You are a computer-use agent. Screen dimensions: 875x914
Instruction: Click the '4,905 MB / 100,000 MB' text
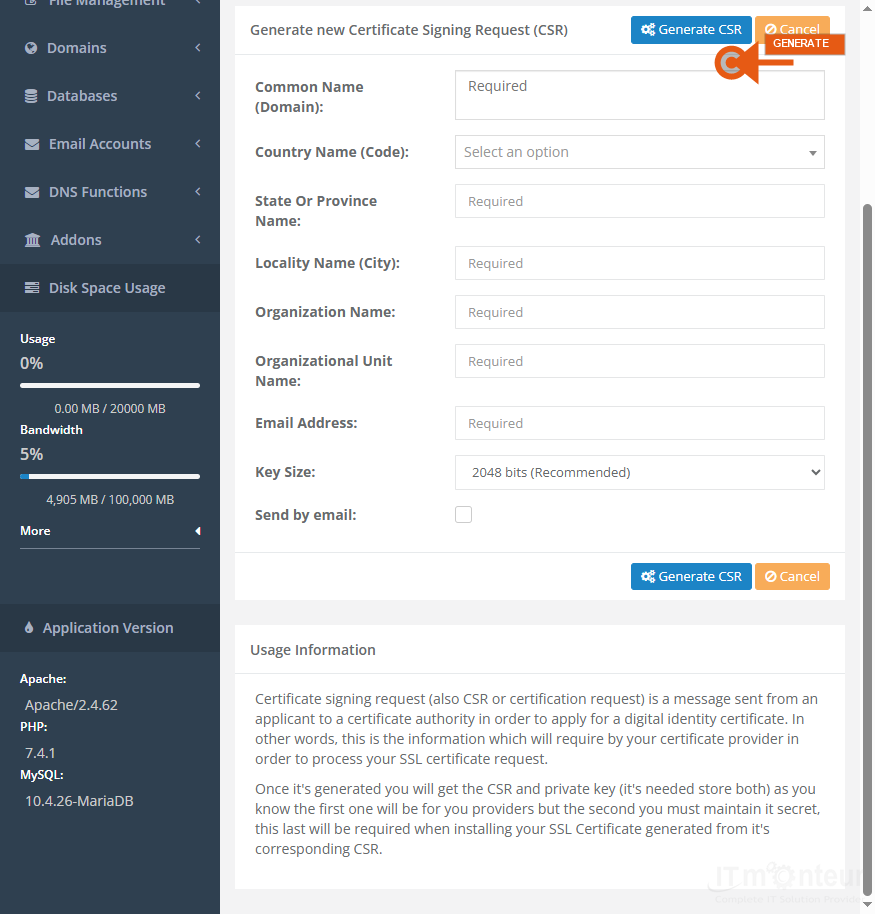pos(110,500)
